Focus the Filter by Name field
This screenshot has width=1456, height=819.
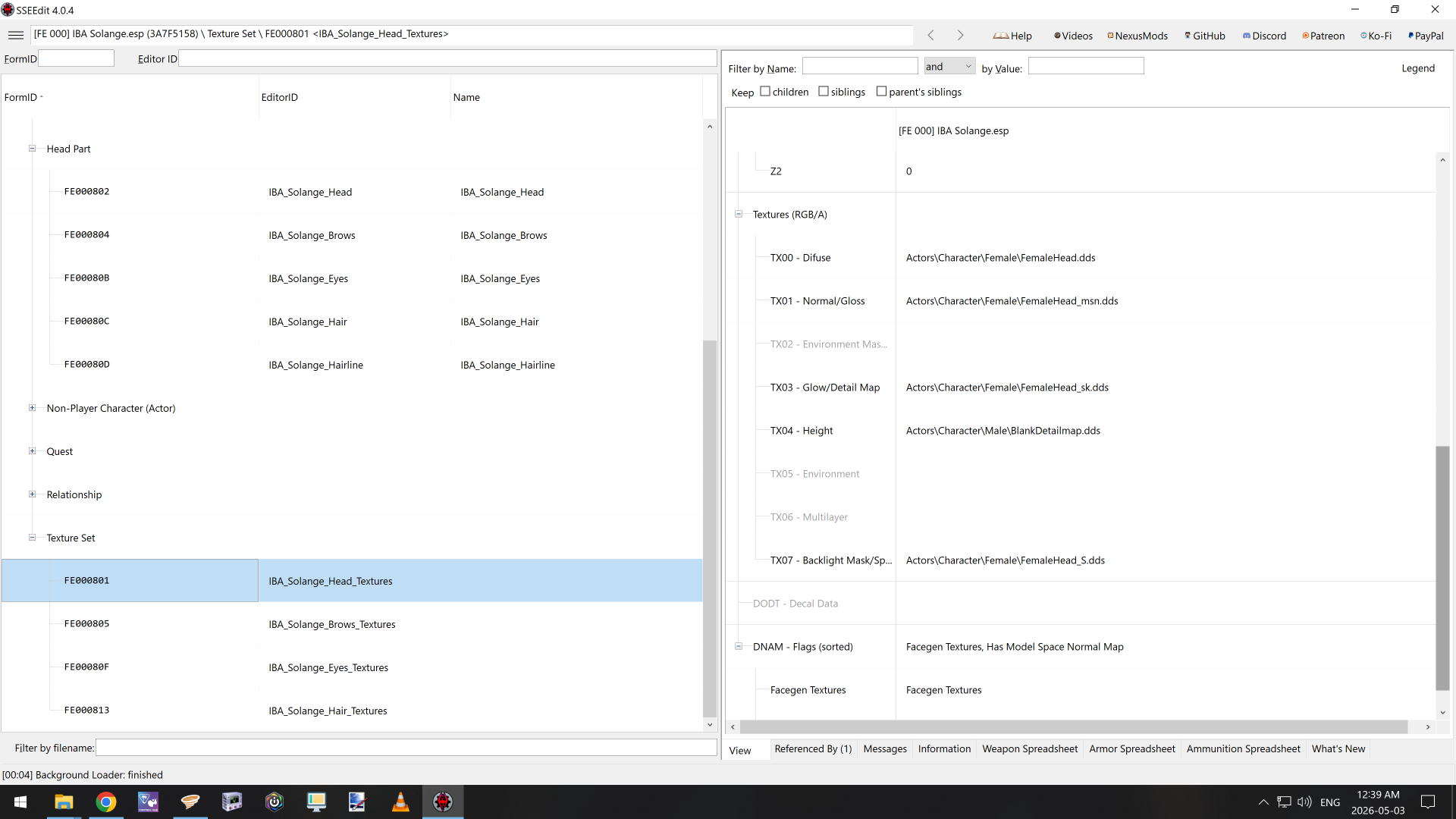[860, 67]
